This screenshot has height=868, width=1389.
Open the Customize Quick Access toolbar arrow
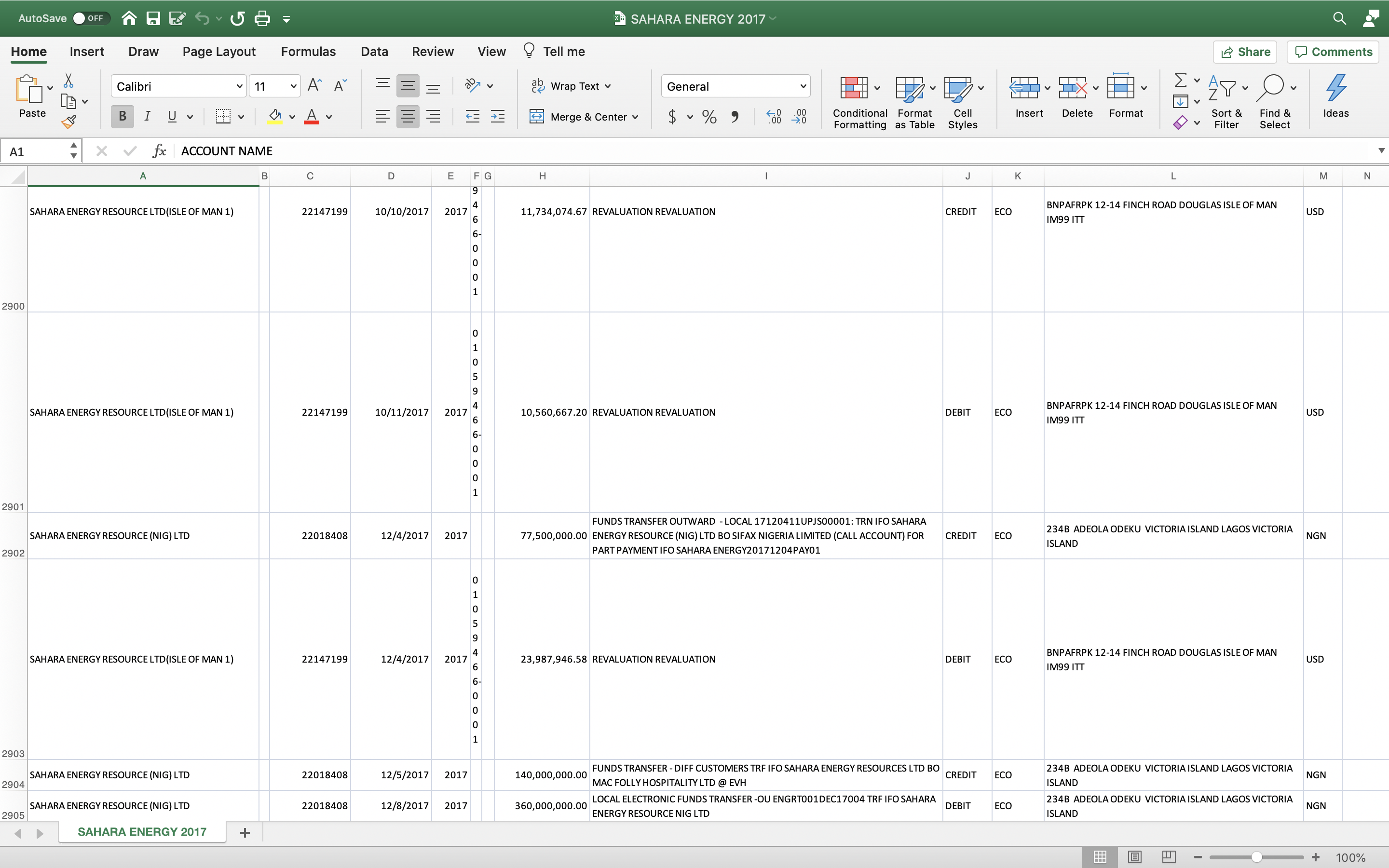[286, 19]
